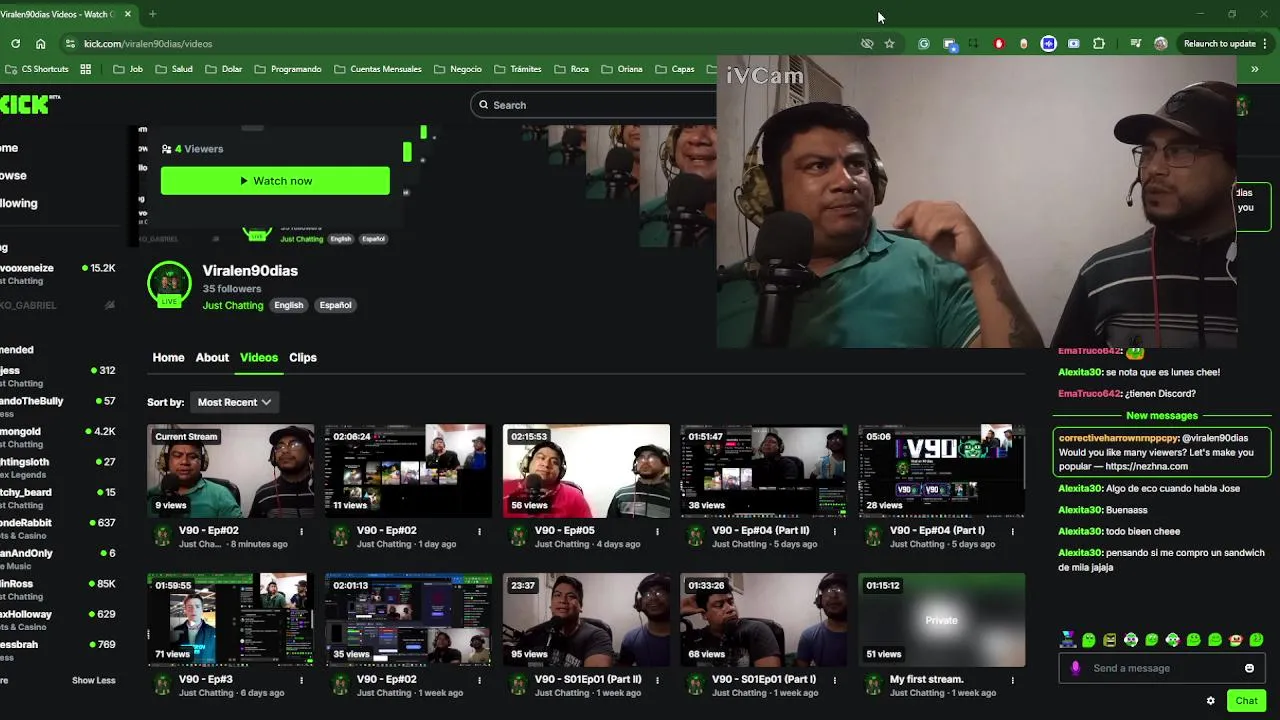Open the recommended channel with 4.2K viewers
Viewport: 1280px width, 720px height.
click(58, 438)
